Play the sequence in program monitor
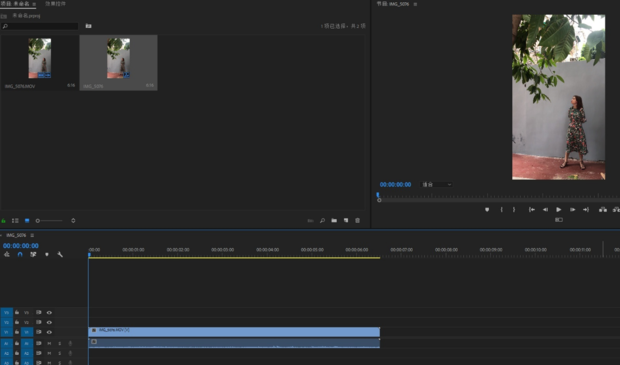The height and width of the screenshot is (365, 620). click(559, 210)
